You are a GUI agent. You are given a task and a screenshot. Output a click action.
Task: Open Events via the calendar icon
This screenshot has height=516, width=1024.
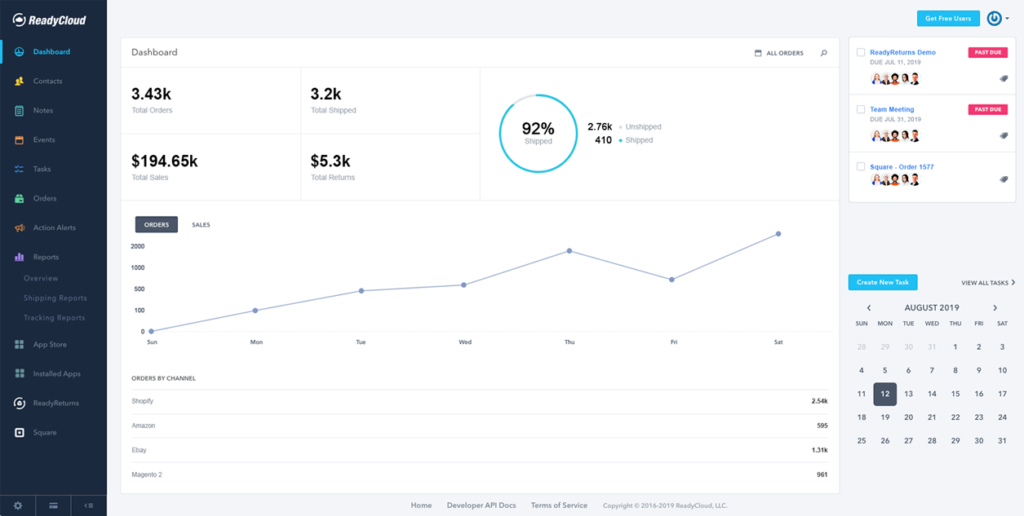[20, 140]
